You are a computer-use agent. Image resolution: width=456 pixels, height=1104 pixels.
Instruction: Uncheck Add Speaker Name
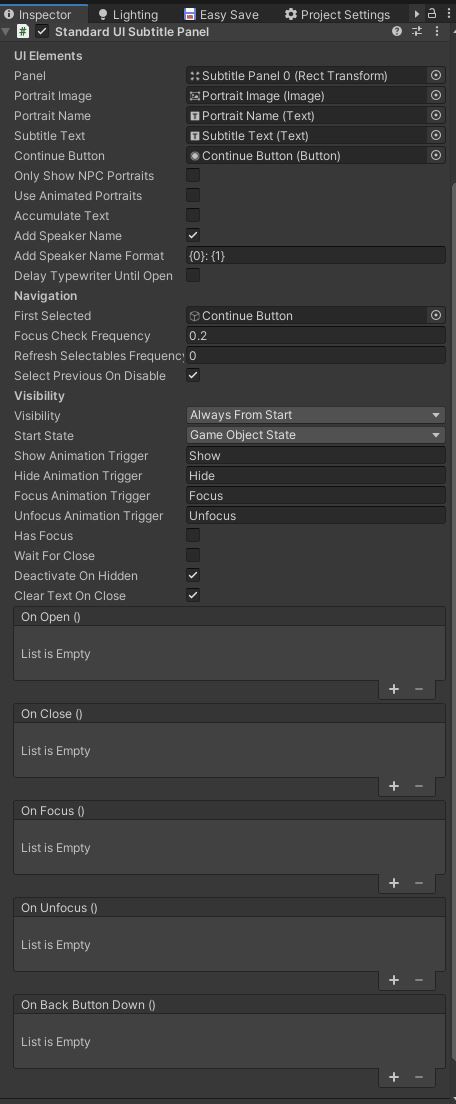pyautogui.click(x=193, y=235)
